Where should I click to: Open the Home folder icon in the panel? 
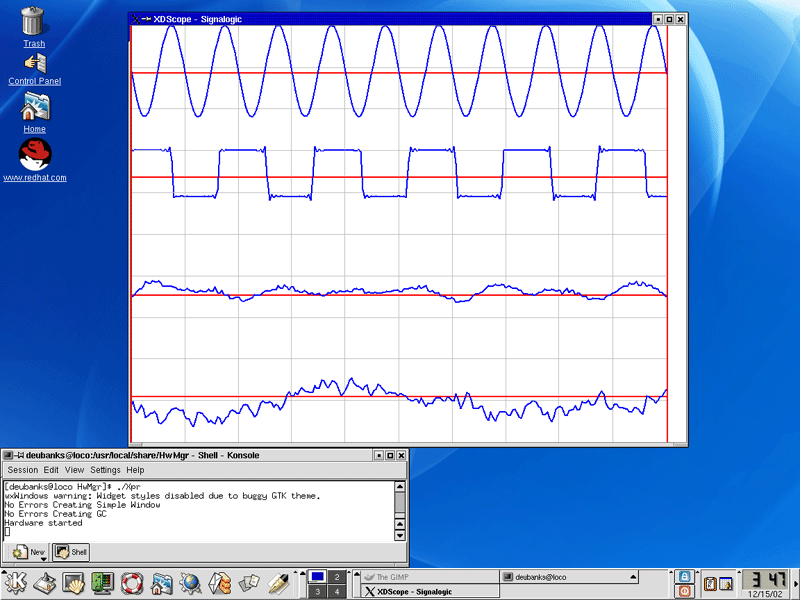coord(162,584)
